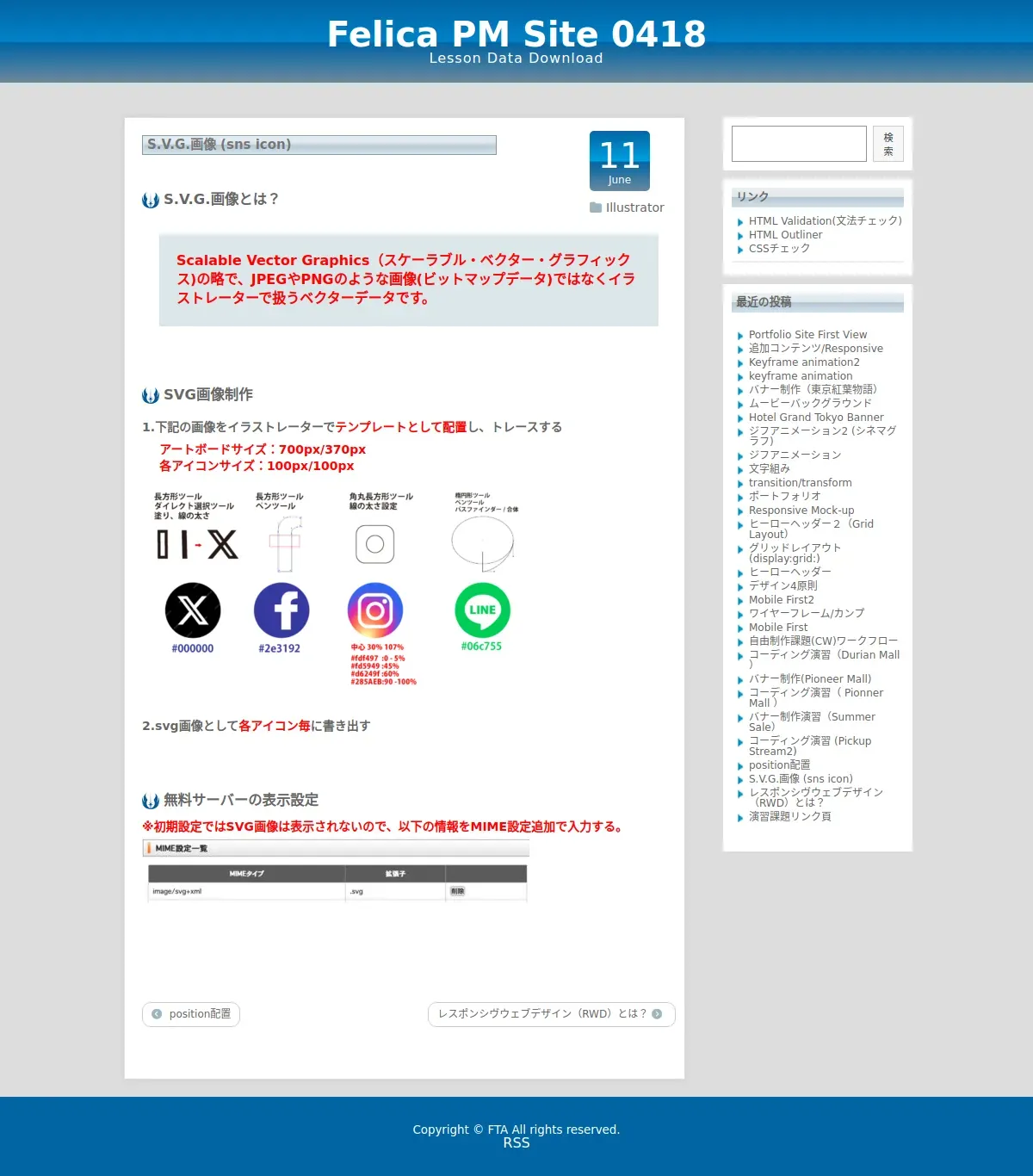Click the Instagram gradient icon
The image size is (1033, 1176).
(x=375, y=610)
